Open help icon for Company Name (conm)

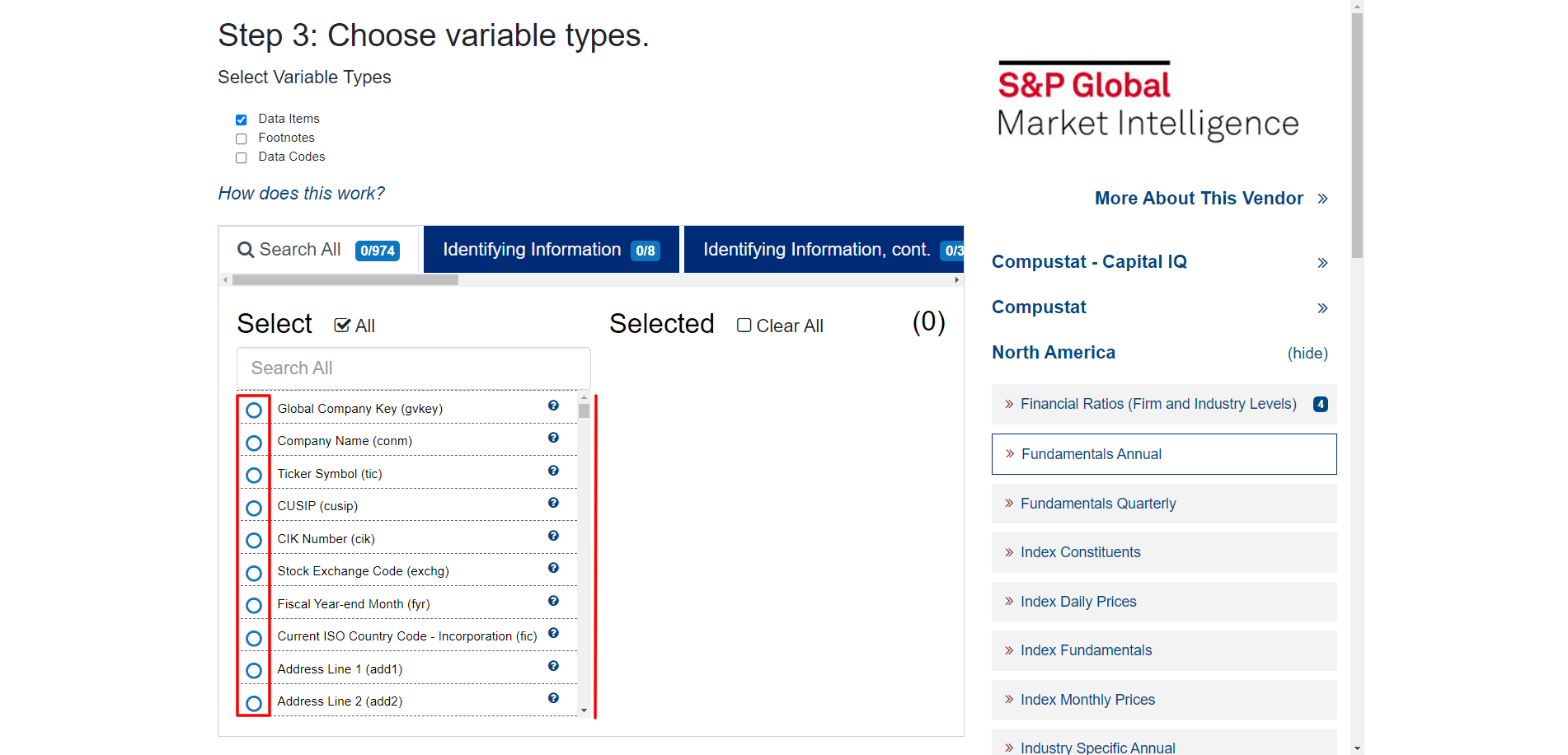click(x=553, y=438)
